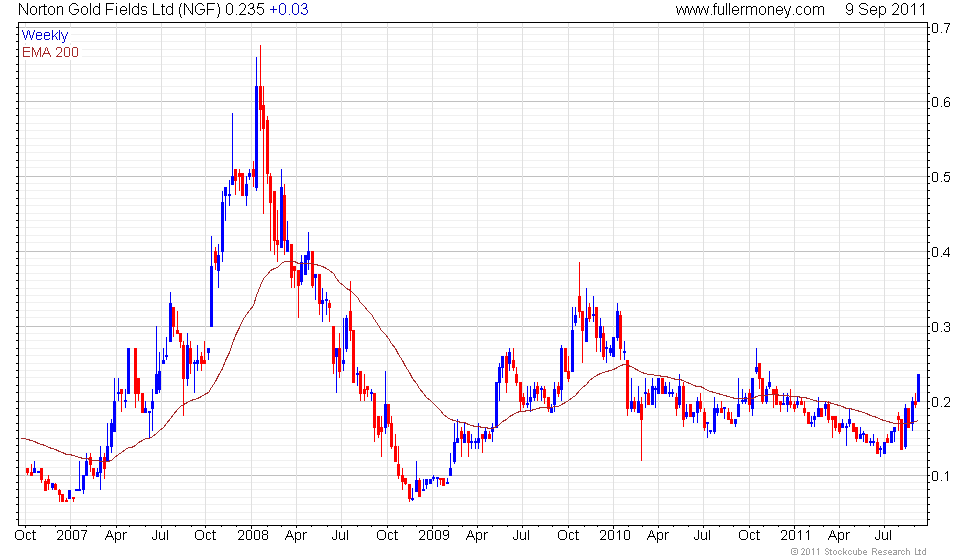Click the 2008 year label on time axis

(x=252, y=535)
